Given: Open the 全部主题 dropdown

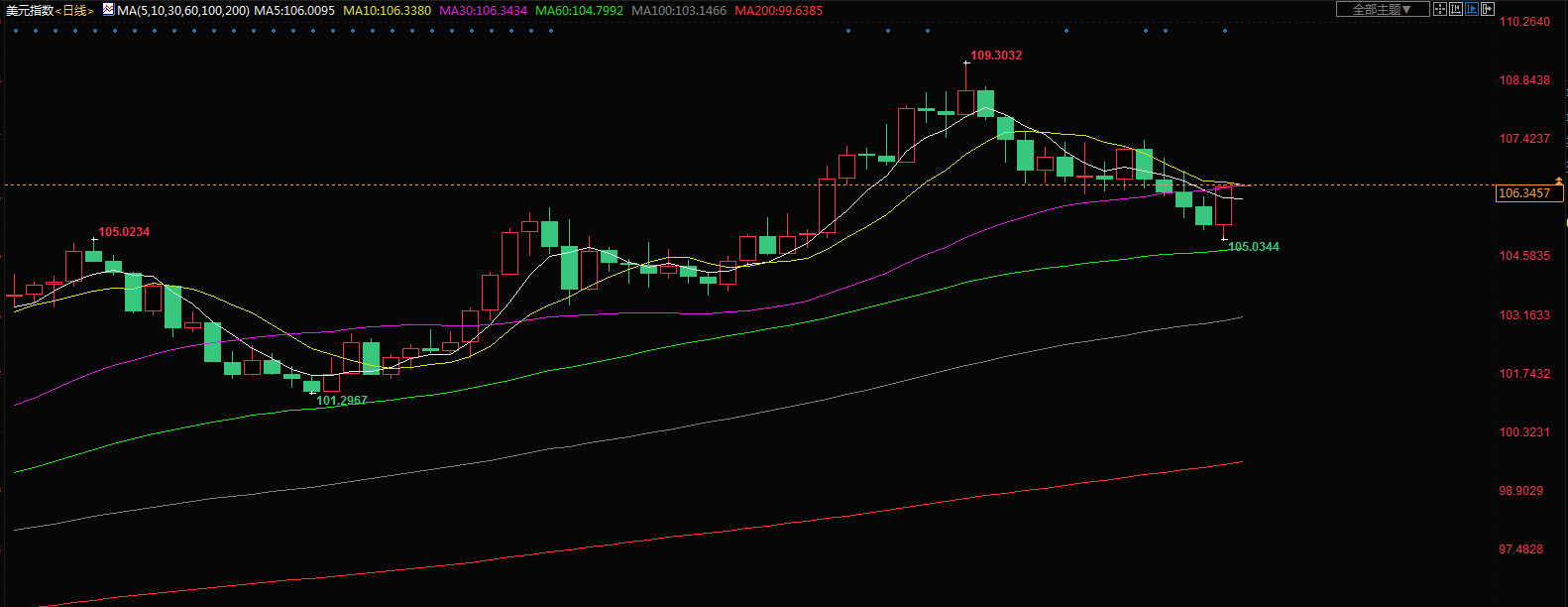Looking at the screenshot, I should point(1383,9).
